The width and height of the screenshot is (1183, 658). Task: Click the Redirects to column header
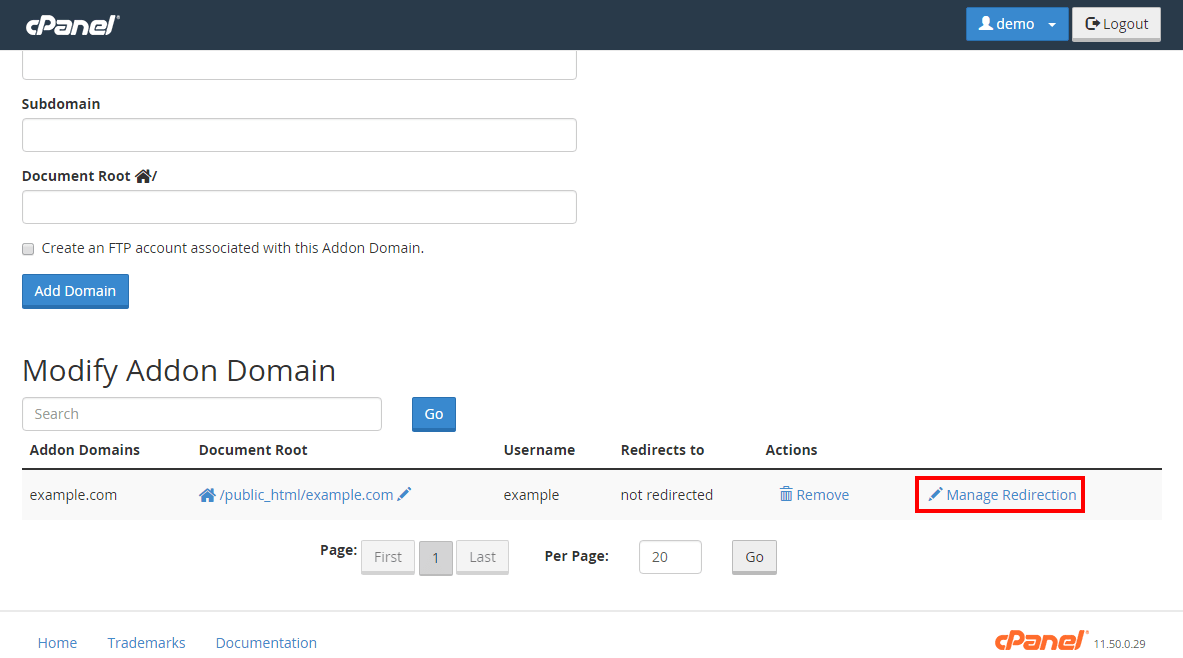coord(662,450)
